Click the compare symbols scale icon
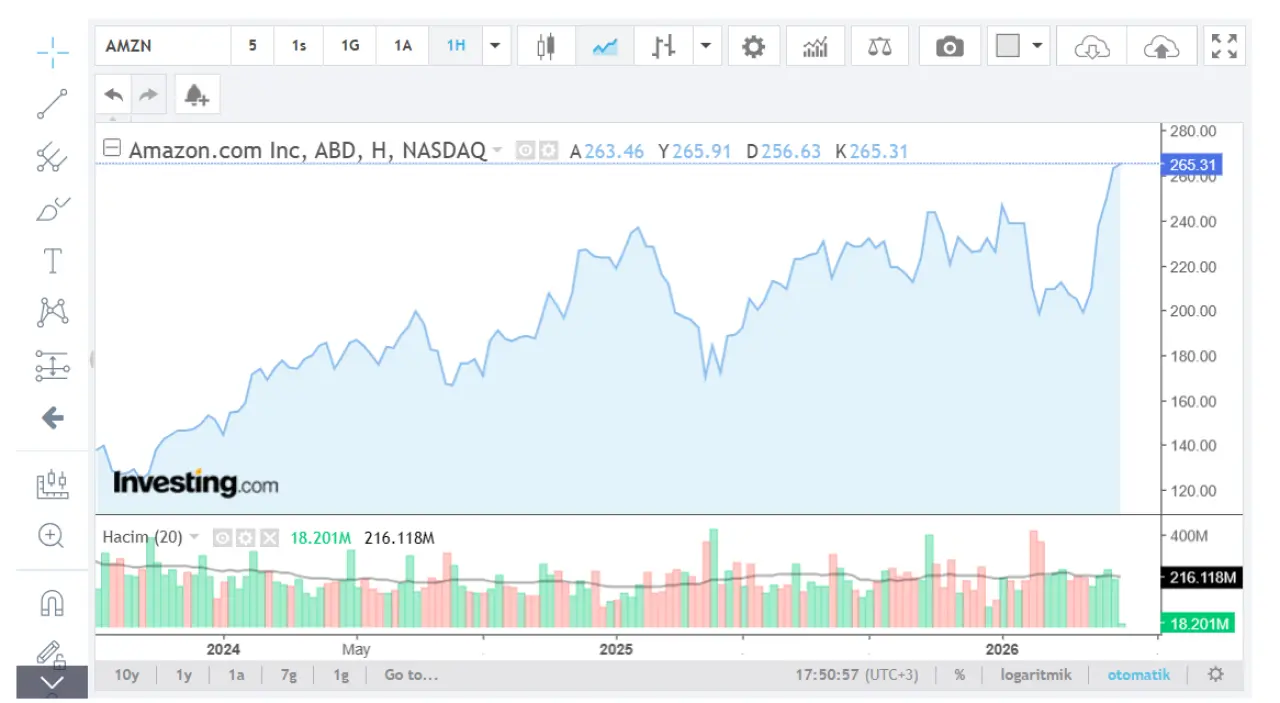 [x=879, y=46]
